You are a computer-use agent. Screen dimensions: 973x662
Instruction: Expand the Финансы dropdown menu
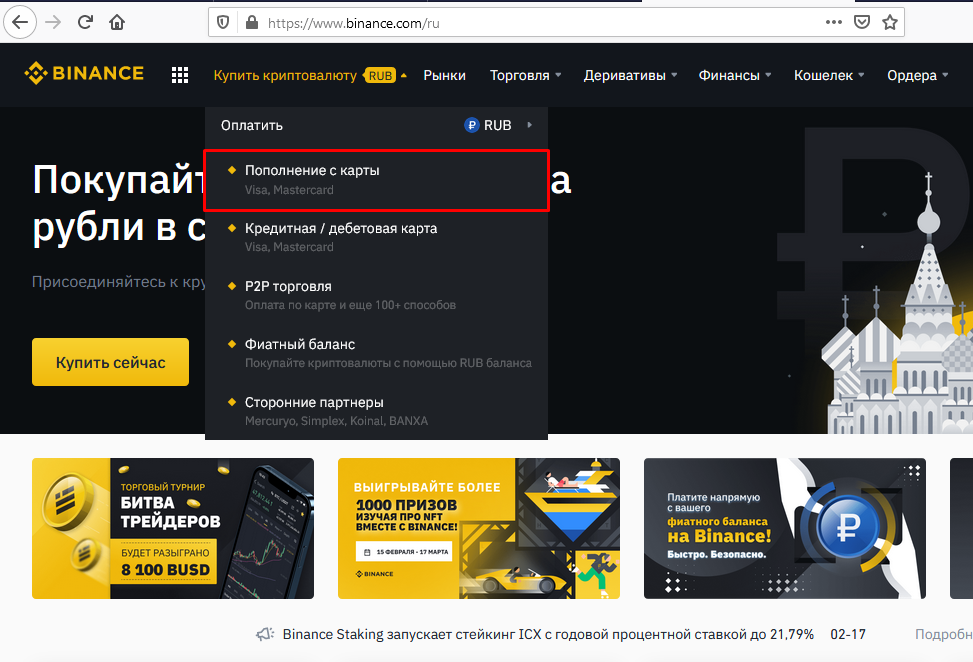tap(735, 75)
